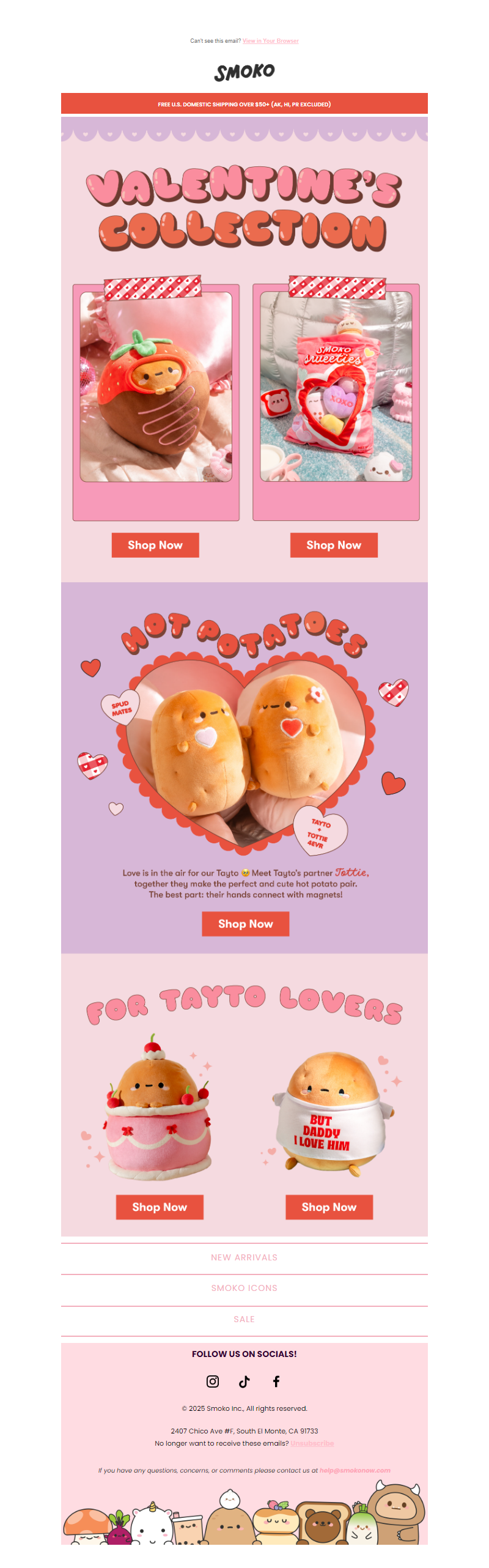Click Shop Now under the strawberry plush
Screen dimensions: 489x1568
coord(155,545)
